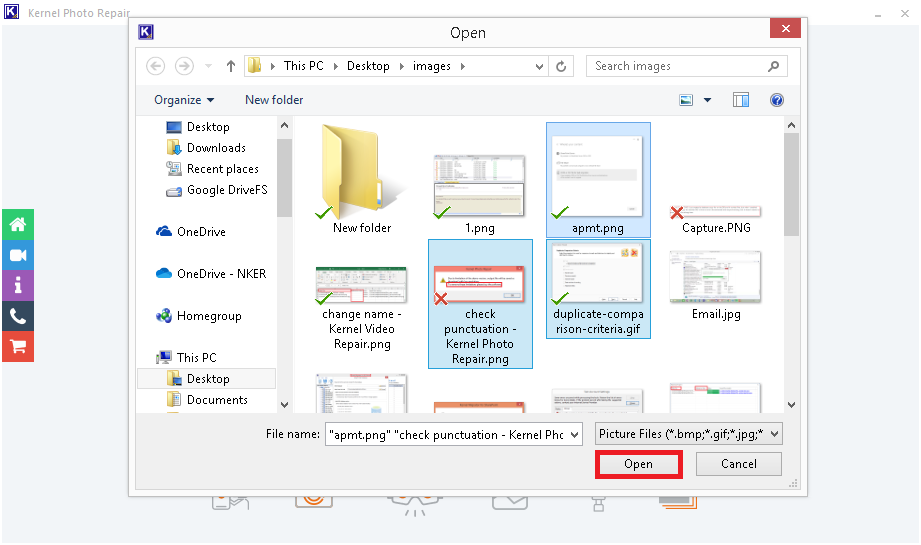Change view using the view icon

685,100
